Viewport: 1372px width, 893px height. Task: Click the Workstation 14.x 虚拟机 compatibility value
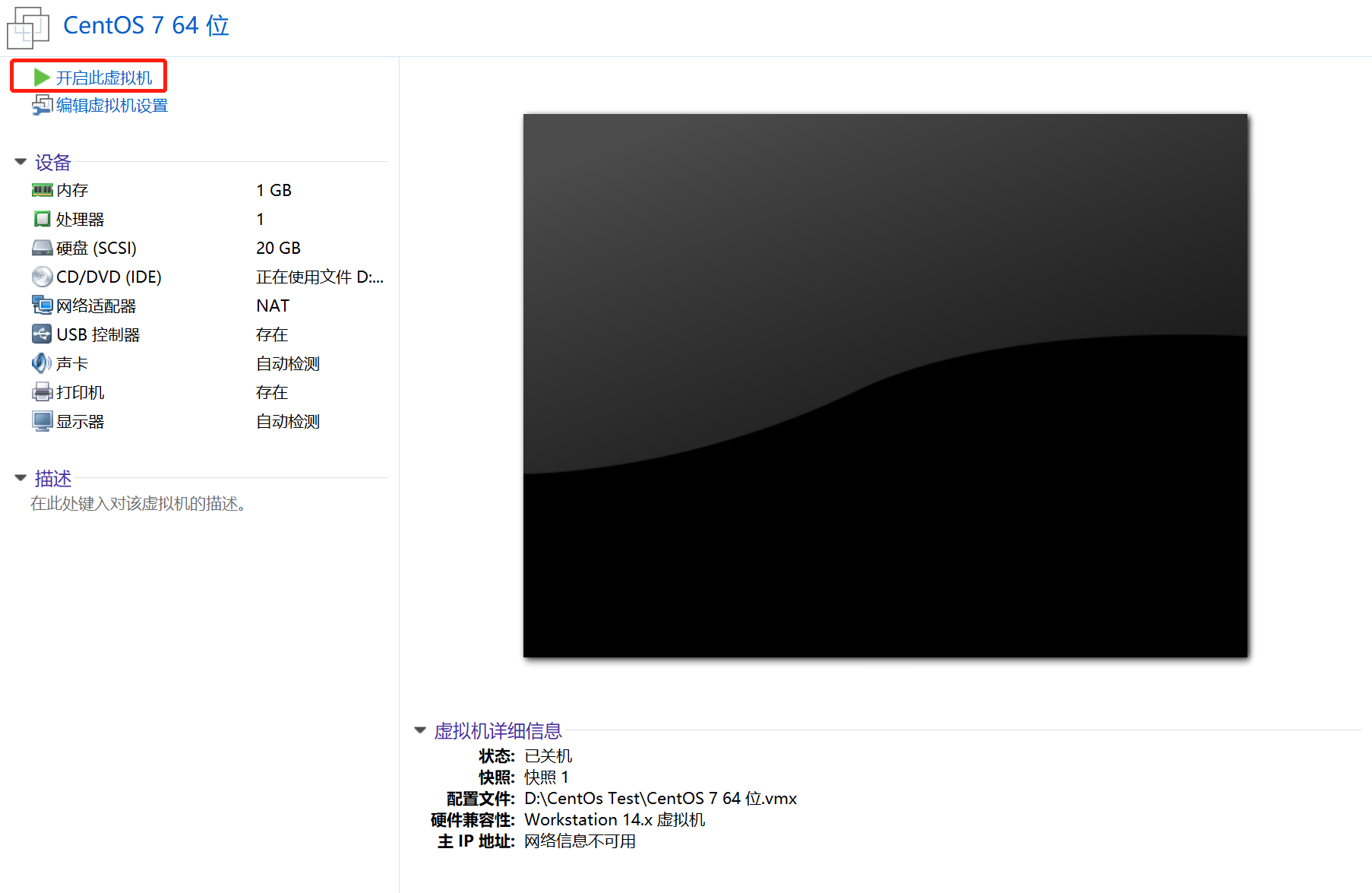point(615,819)
